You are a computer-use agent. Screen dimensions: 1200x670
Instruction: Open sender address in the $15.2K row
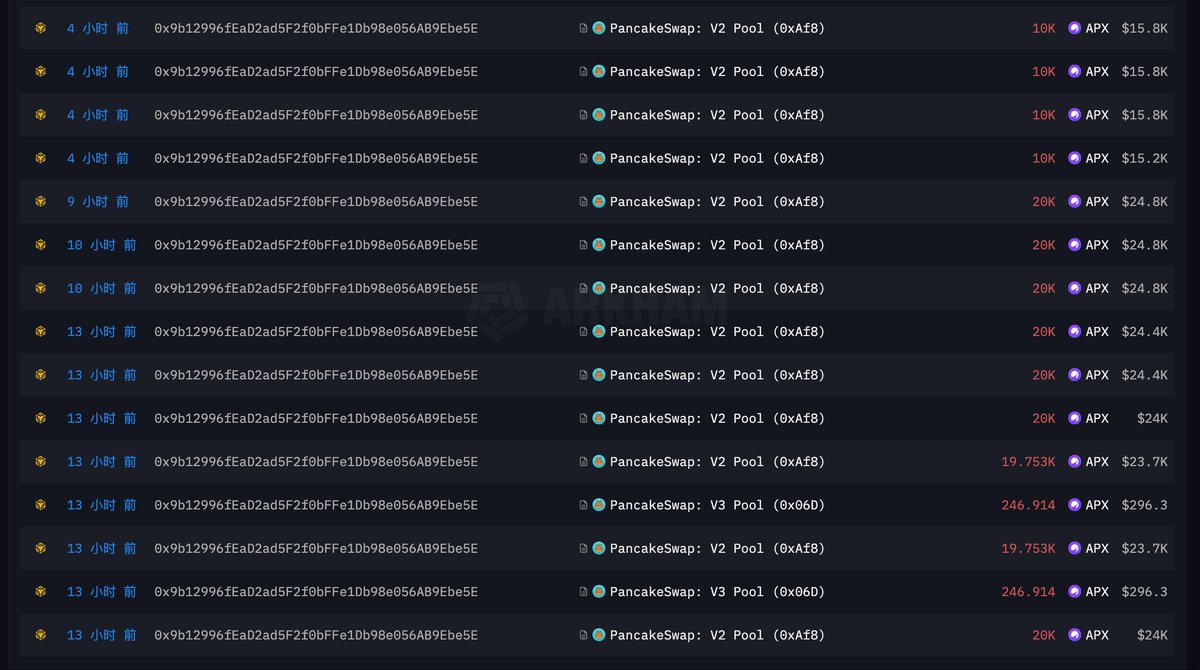point(316,158)
